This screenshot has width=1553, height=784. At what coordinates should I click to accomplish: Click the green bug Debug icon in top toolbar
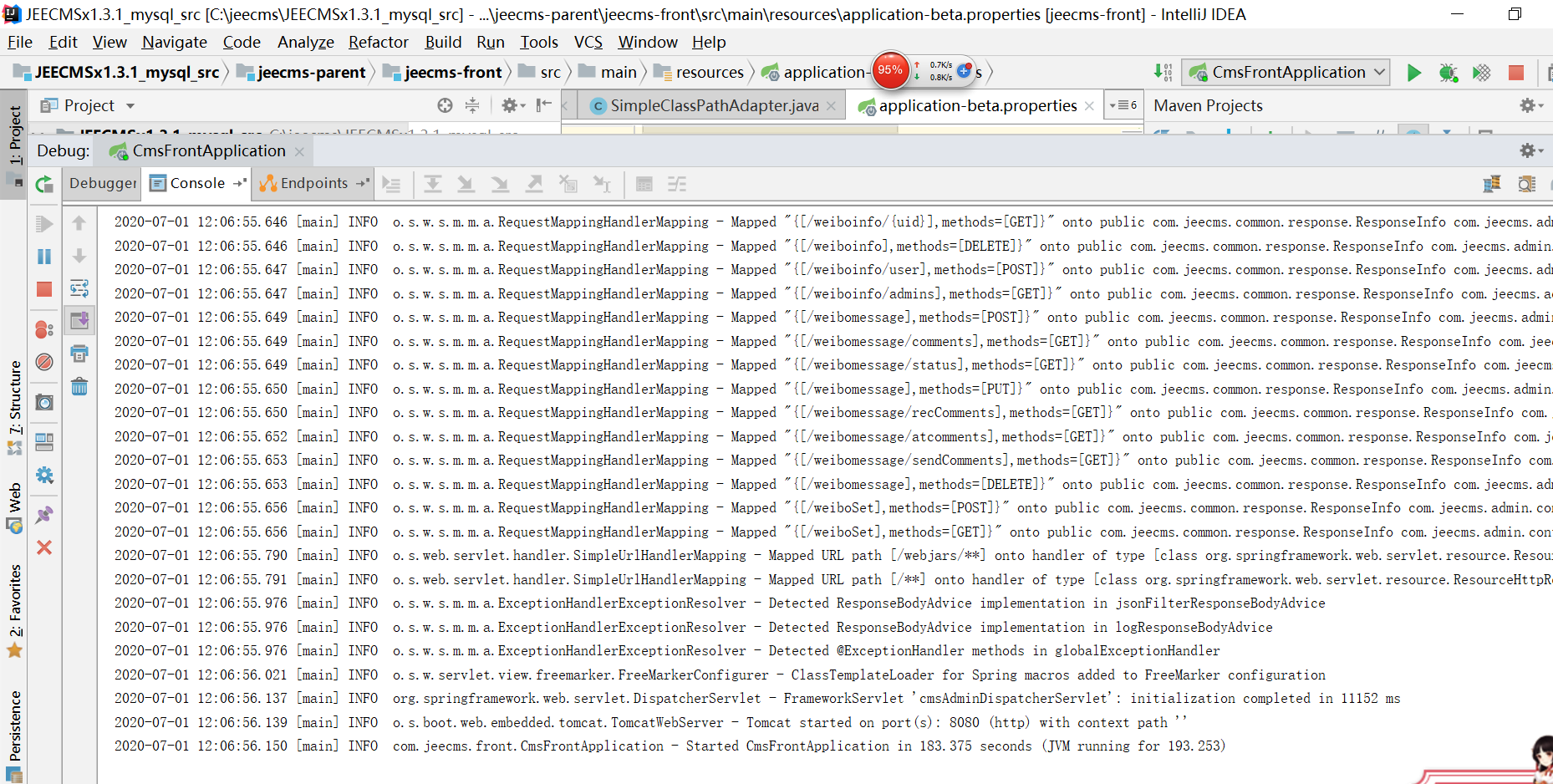[x=1448, y=73]
